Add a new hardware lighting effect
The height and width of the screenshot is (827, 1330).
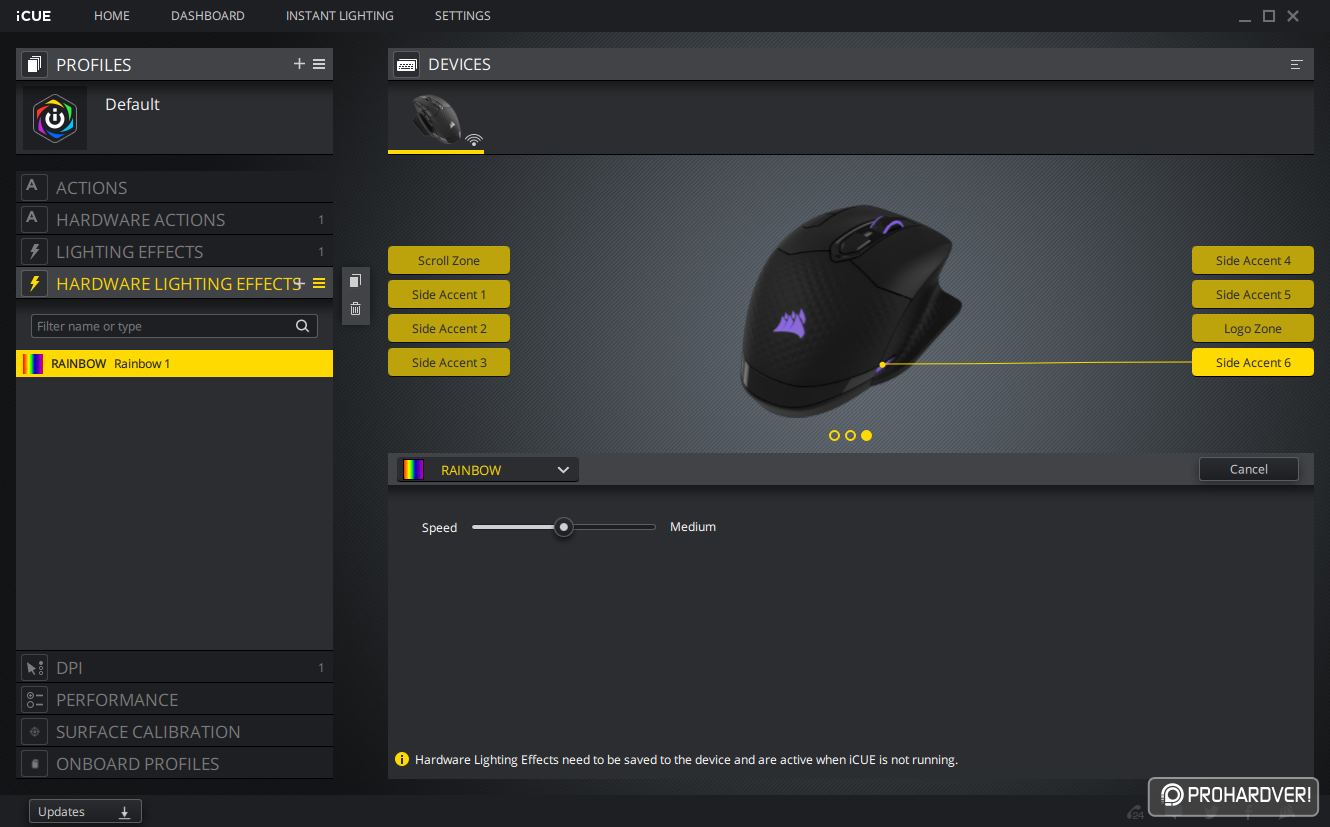point(300,284)
